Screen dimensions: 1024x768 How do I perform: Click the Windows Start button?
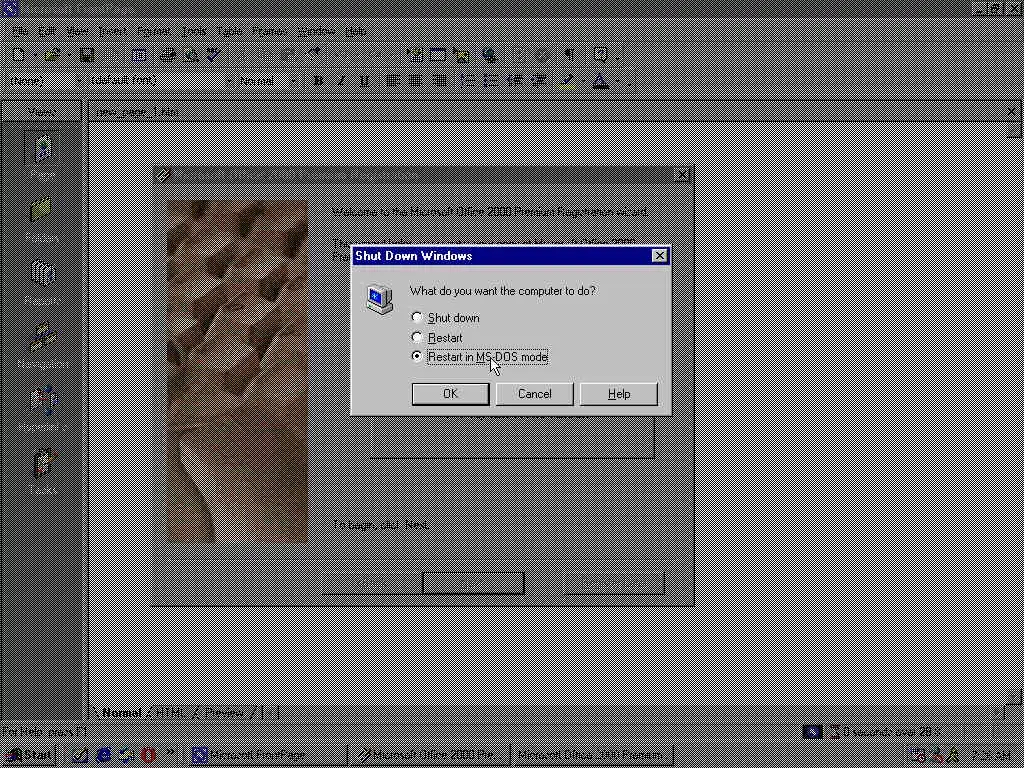pyautogui.click(x=29, y=755)
